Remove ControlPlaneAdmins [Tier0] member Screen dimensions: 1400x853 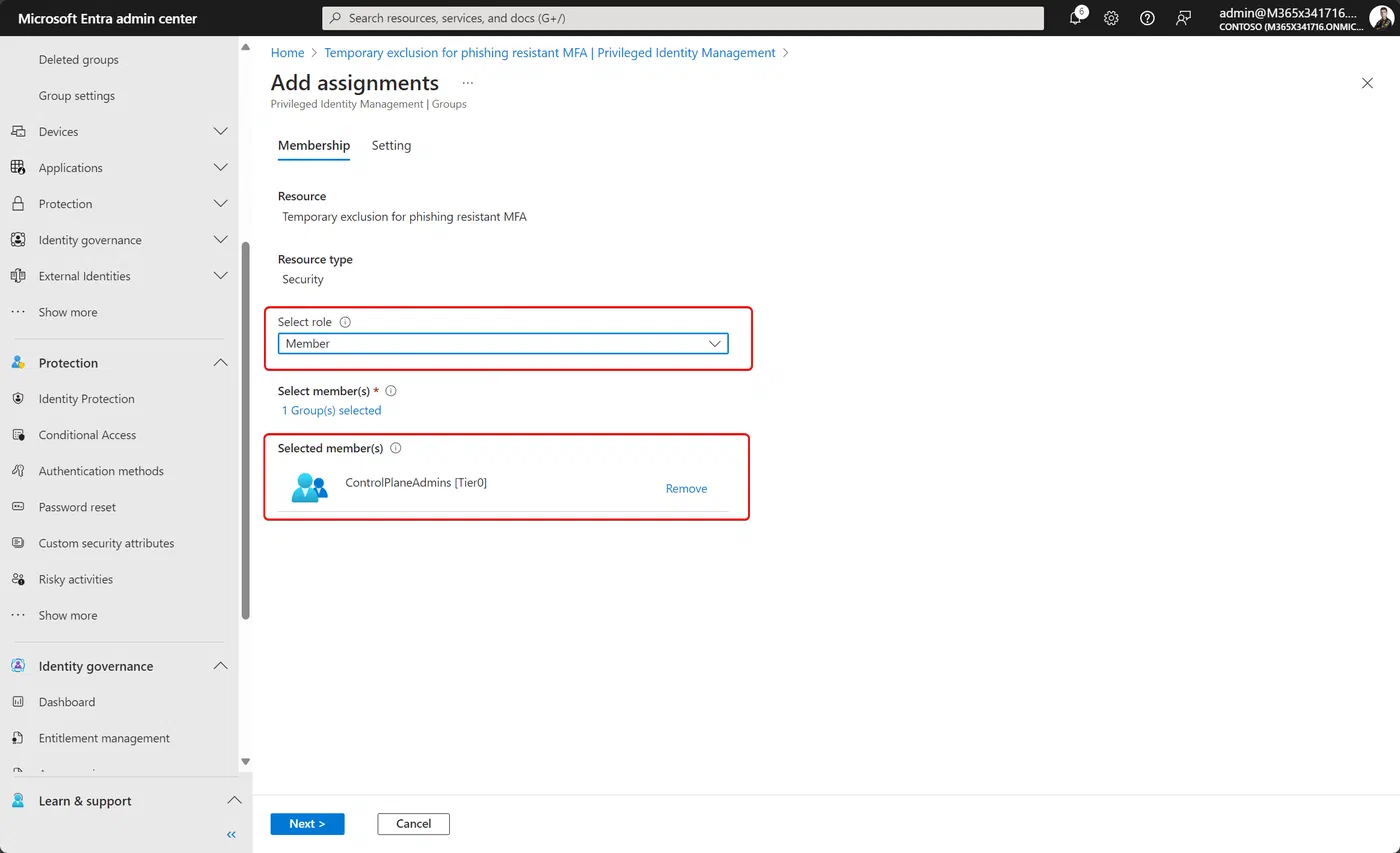(x=686, y=489)
